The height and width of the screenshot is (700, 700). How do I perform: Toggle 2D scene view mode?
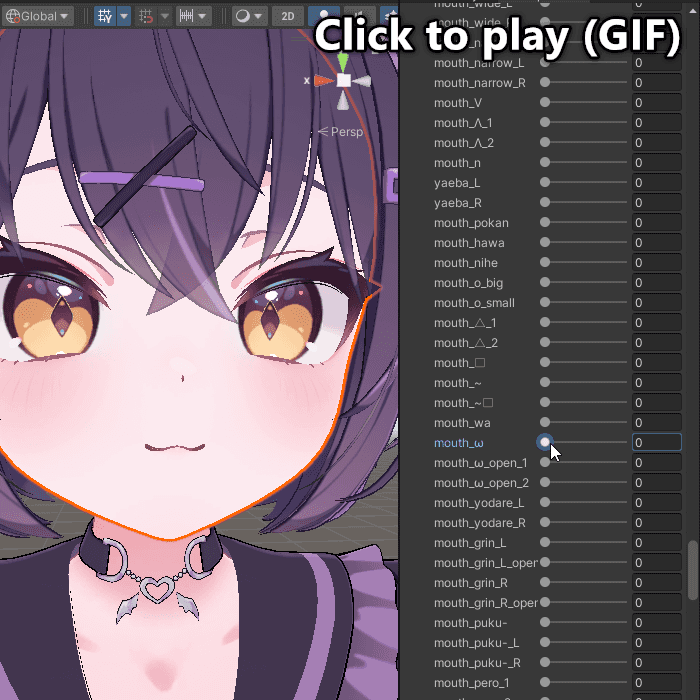[288, 16]
